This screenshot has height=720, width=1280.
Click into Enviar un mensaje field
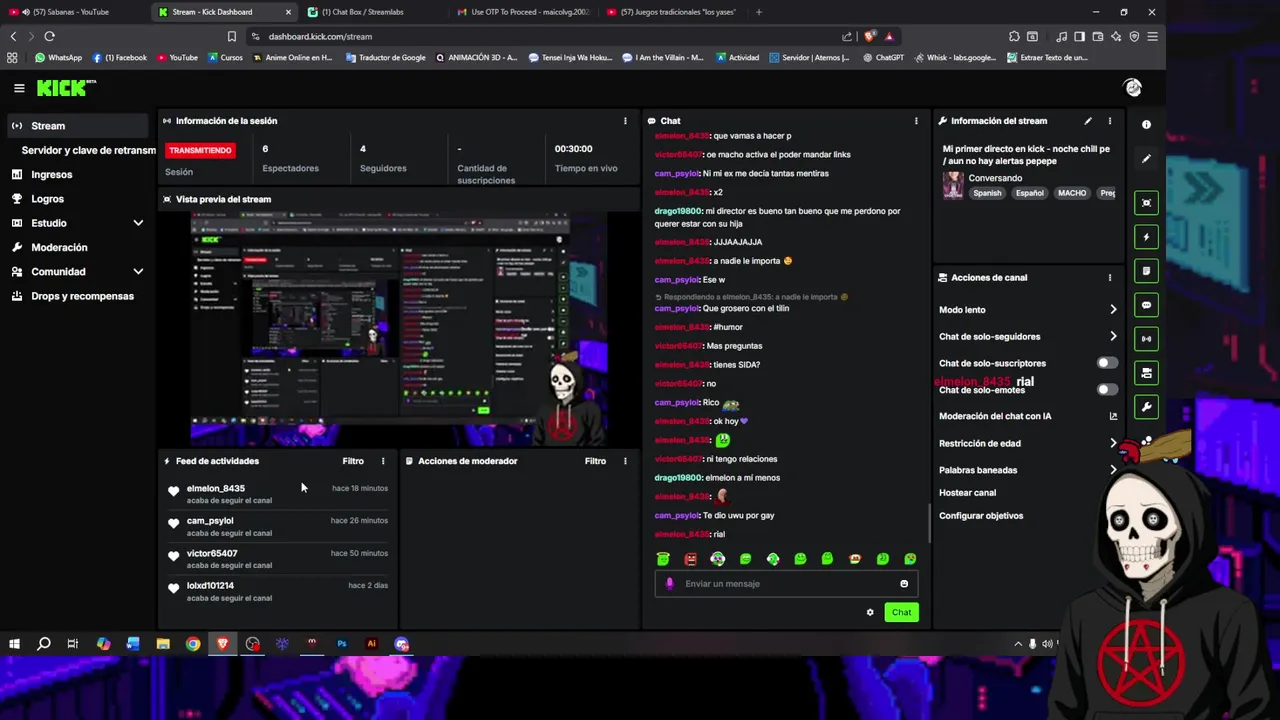click(x=785, y=584)
